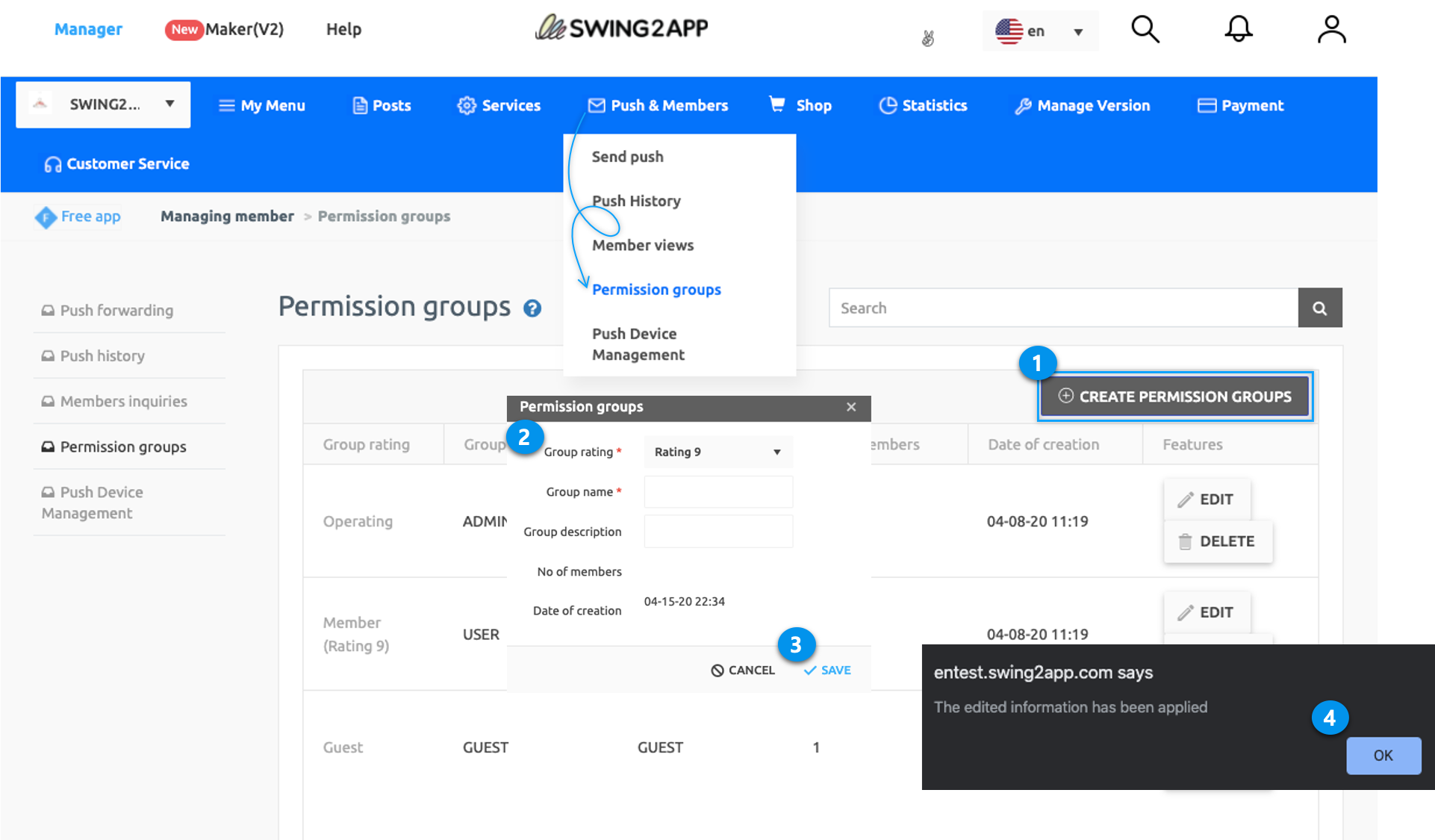Select Push History in dropdown menu
The image size is (1435, 840).
[636, 201]
